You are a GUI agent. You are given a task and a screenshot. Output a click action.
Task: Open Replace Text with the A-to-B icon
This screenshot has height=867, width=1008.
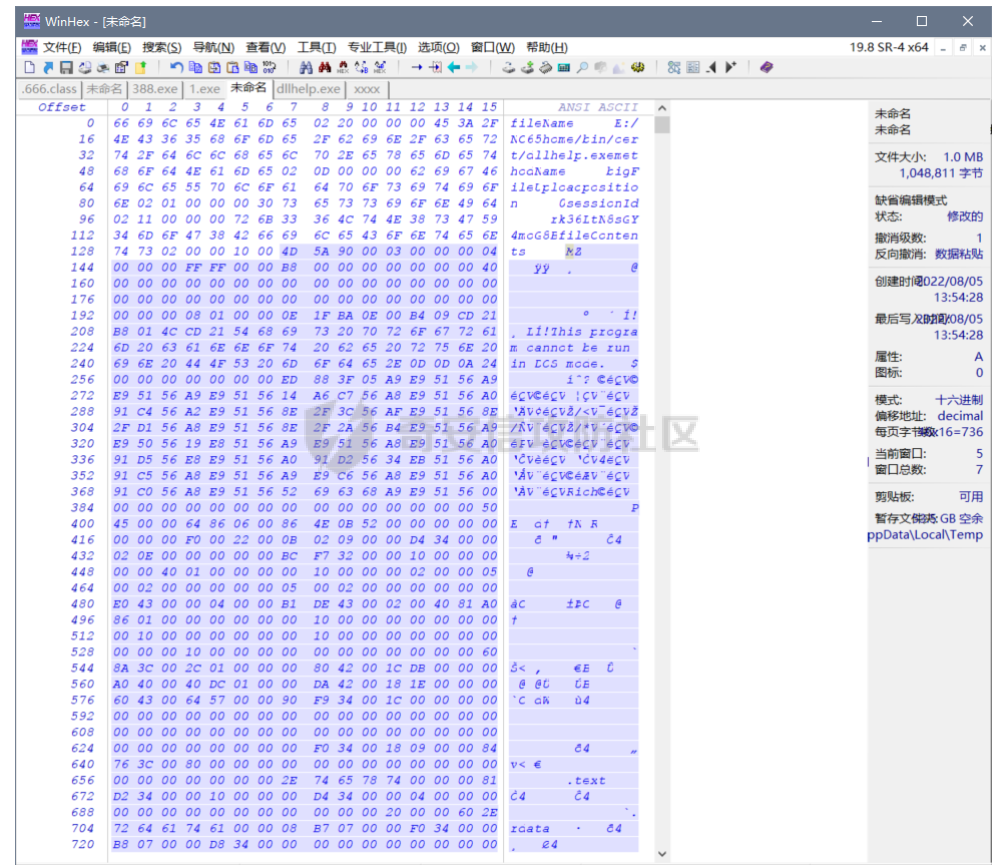coord(361,67)
